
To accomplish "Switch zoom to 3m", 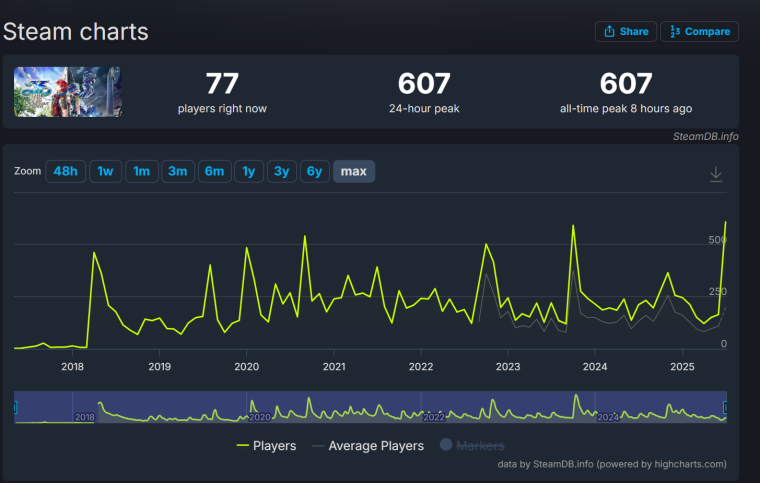I will 178,171.
